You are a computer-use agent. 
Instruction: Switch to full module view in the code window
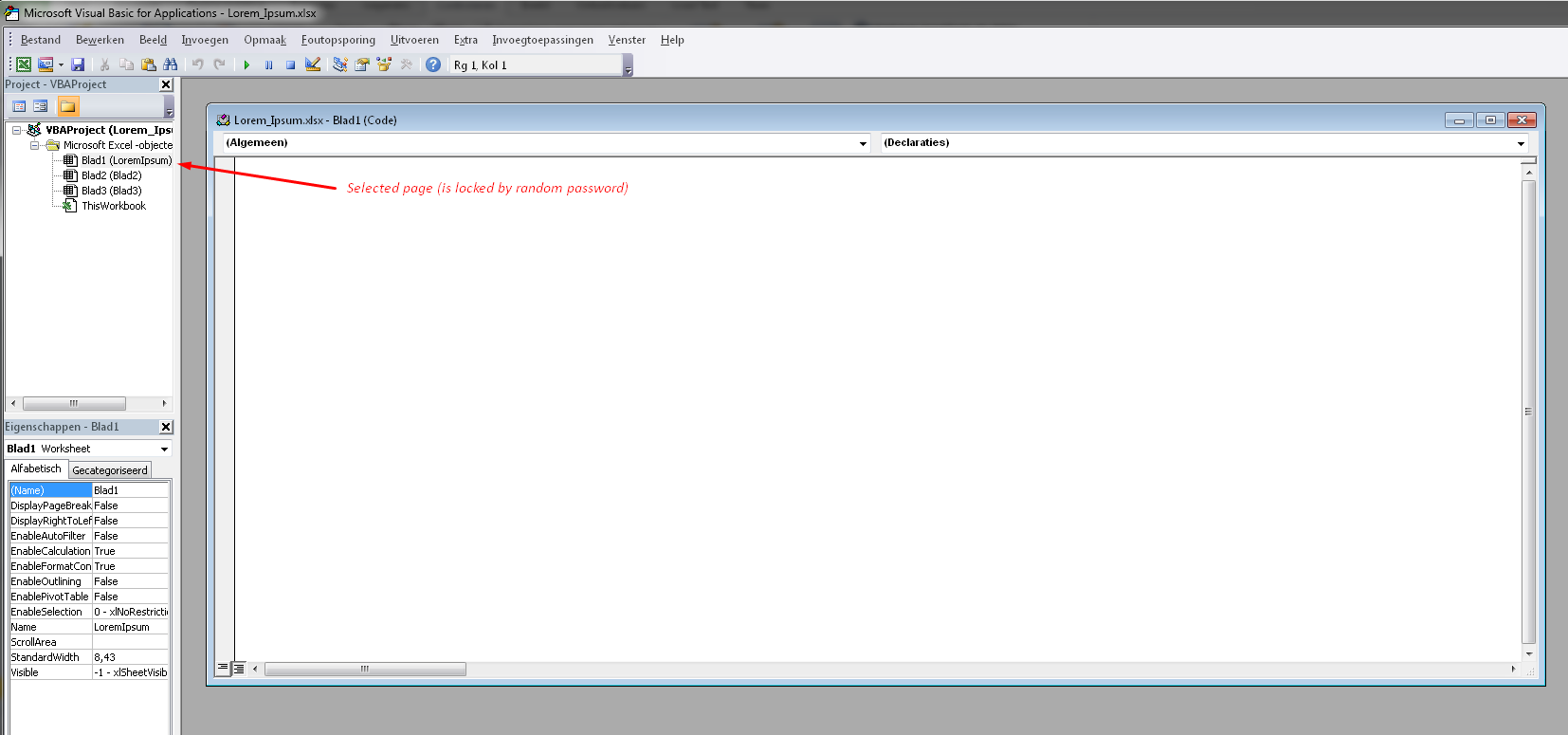click(239, 669)
